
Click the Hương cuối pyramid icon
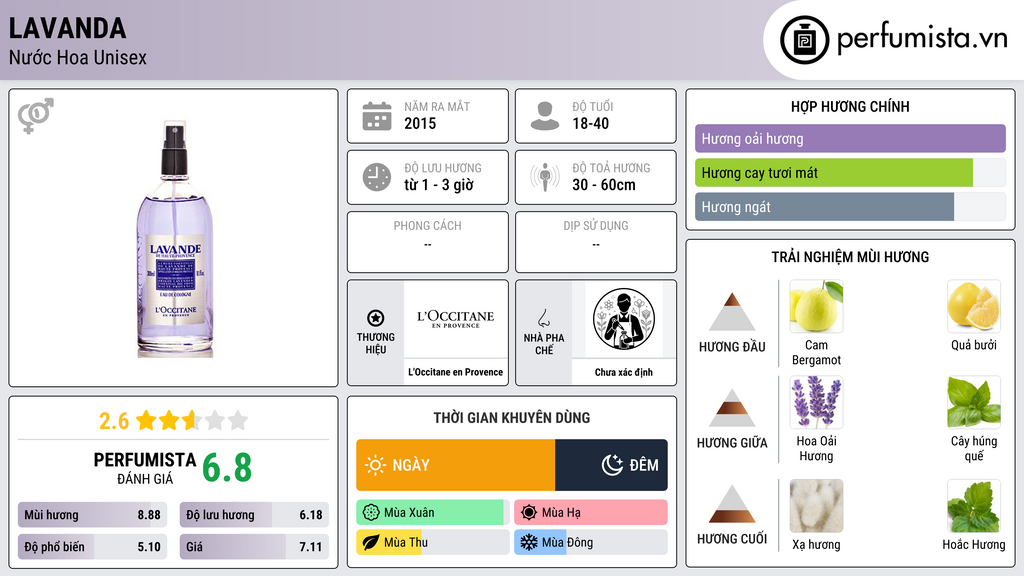pyautogui.click(x=732, y=504)
